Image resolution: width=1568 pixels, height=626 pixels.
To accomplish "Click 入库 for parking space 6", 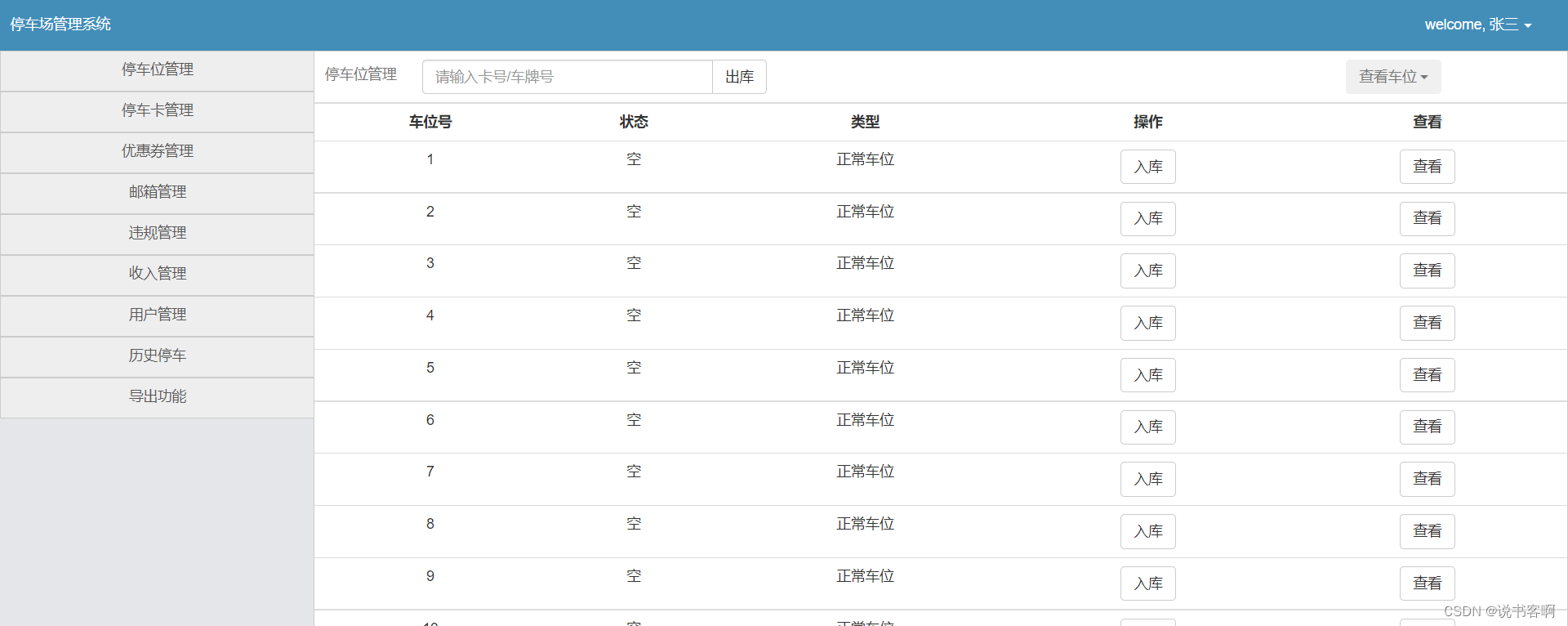I will point(1148,427).
